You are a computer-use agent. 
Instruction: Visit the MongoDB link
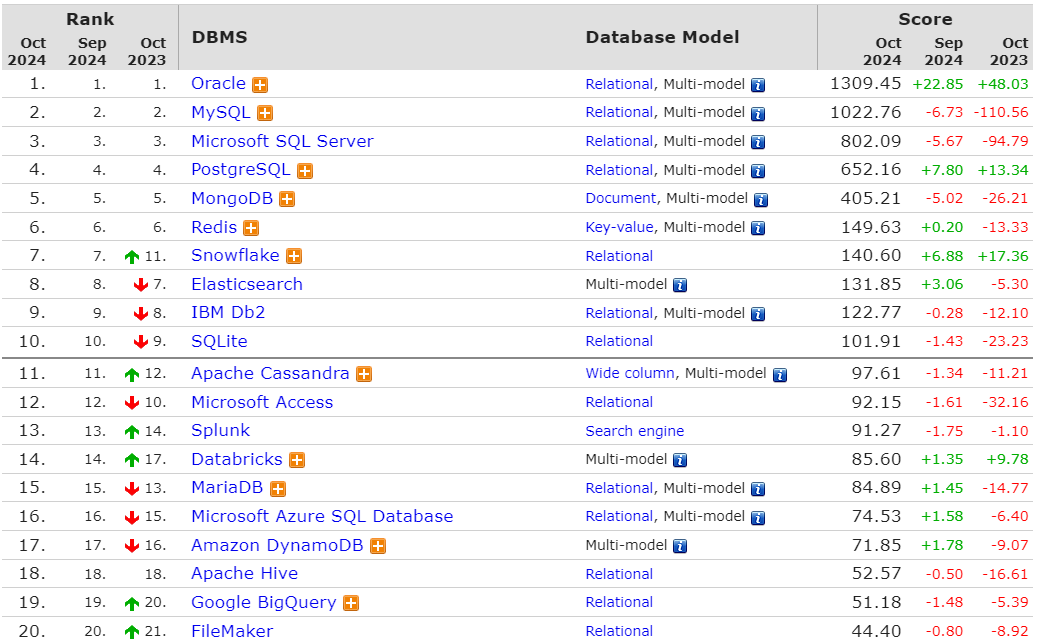(232, 199)
